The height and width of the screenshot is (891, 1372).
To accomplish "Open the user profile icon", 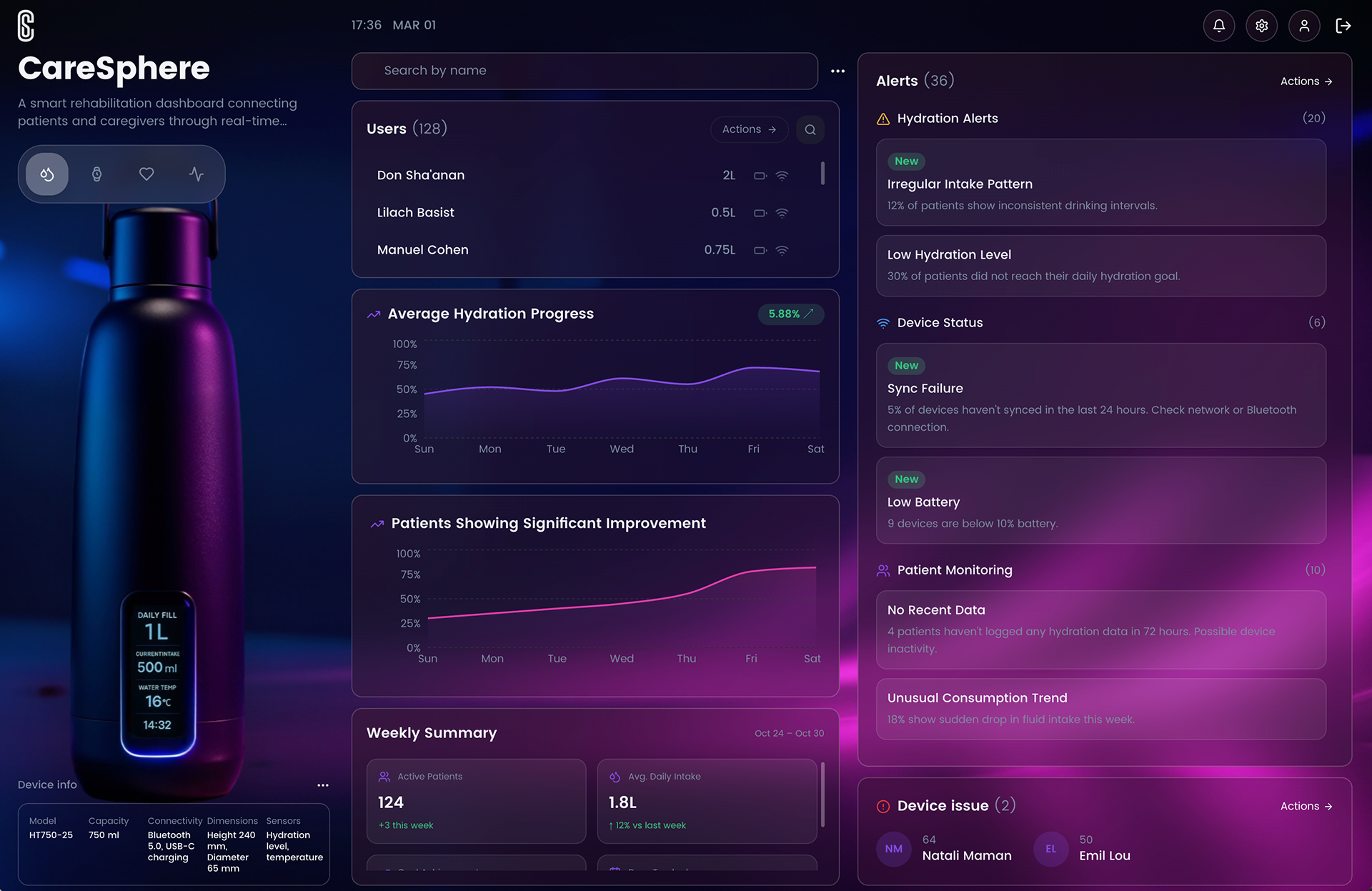I will point(1304,26).
